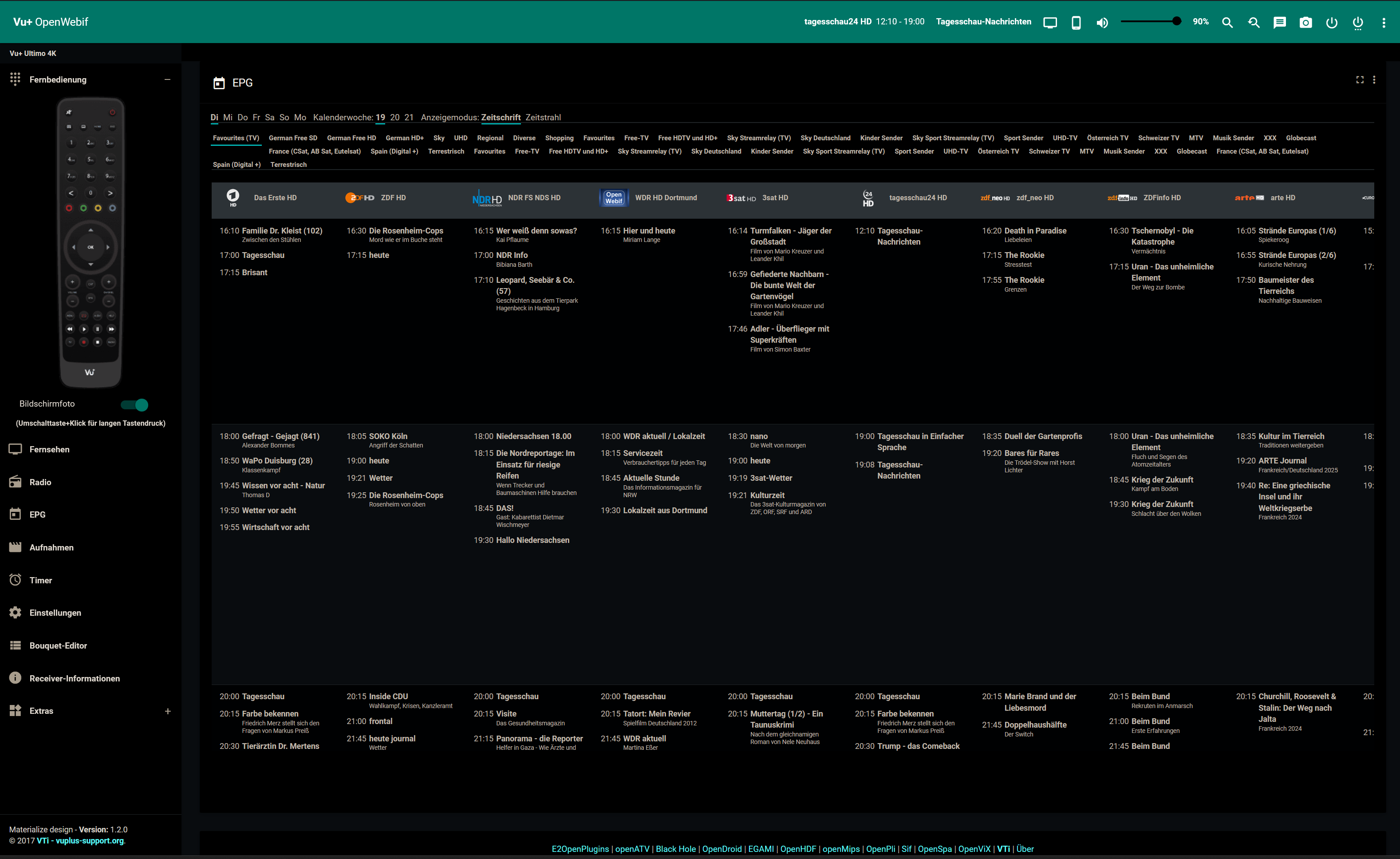The image size is (1400, 859).
Task: Collapse the Fernbedienung panel
Action: [167, 79]
